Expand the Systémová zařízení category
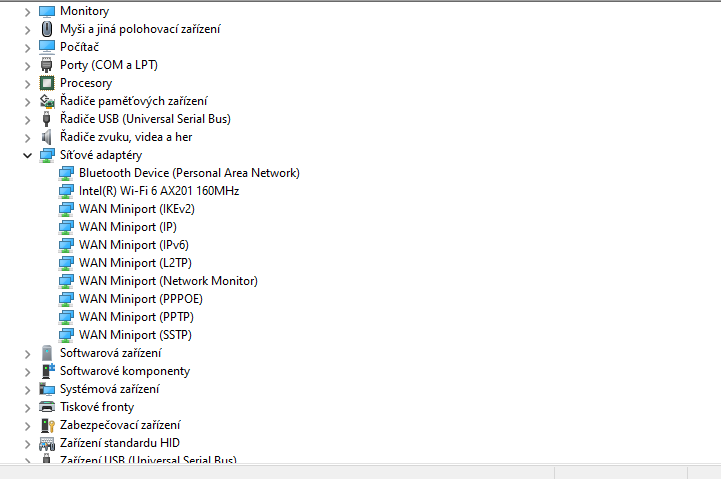This screenshot has height=479, width=721. coord(27,389)
